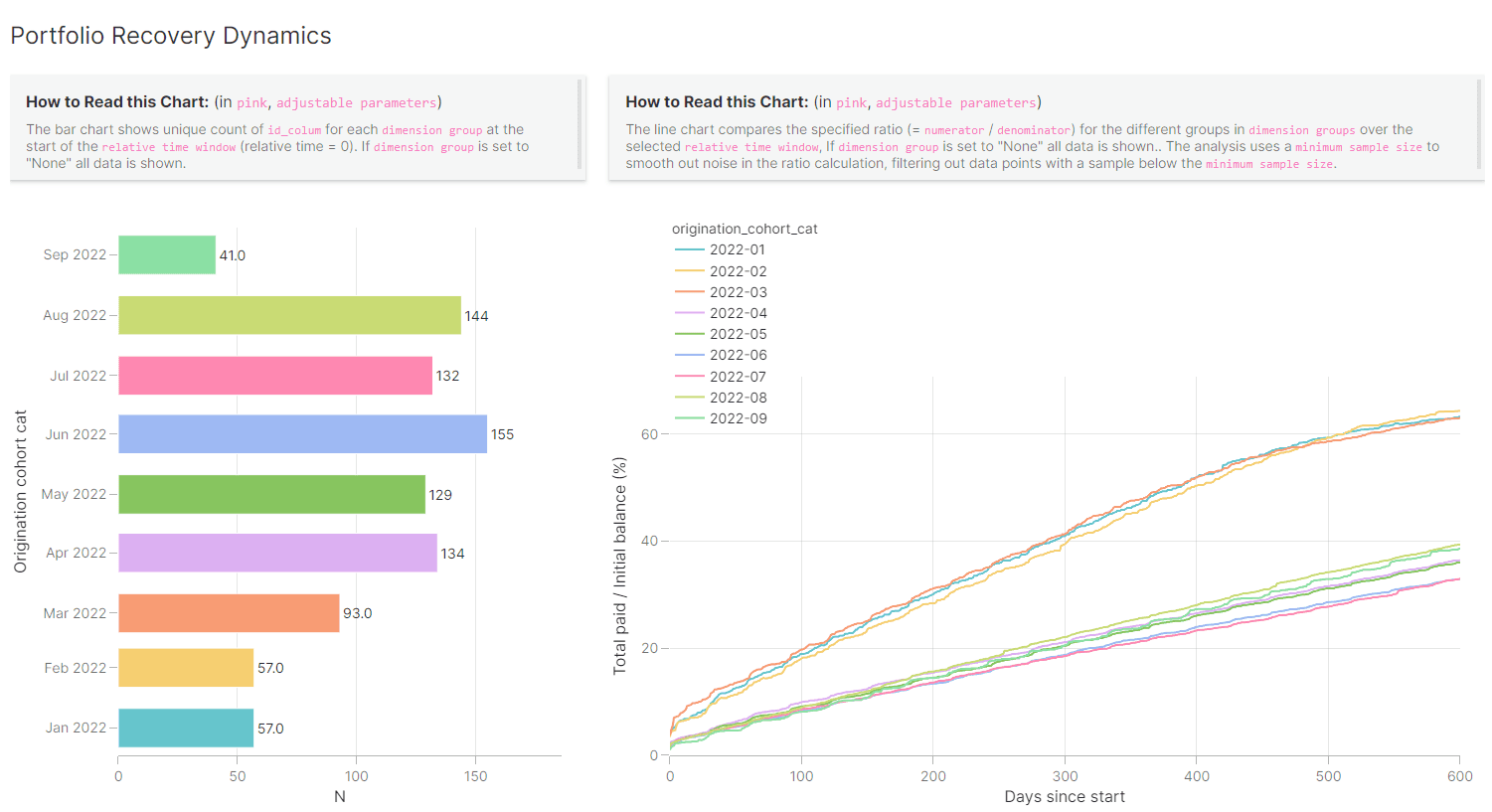
Task: Toggle 2022-06 legend entry
Action: 721,355
